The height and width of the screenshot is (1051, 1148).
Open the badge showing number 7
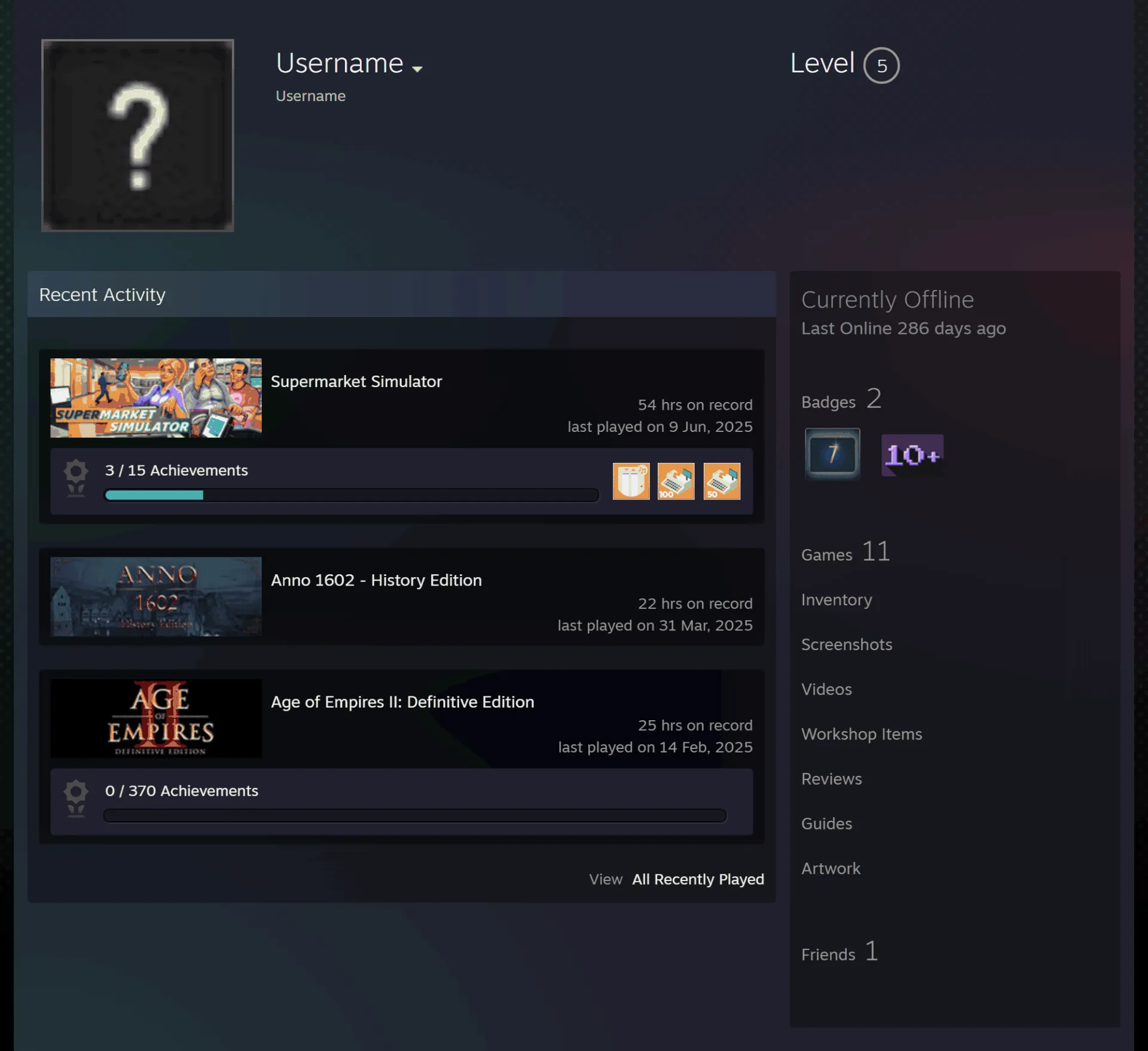(x=832, y=453)
